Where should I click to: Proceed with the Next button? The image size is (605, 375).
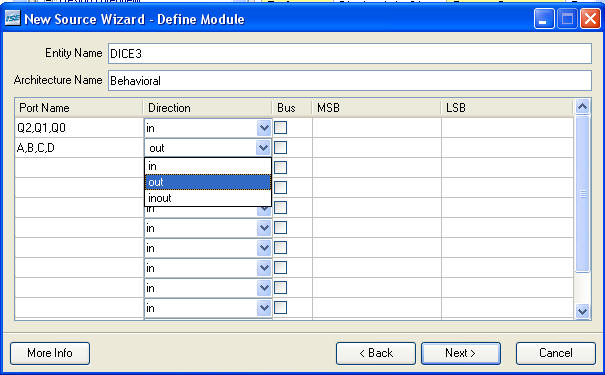point(461,353)
